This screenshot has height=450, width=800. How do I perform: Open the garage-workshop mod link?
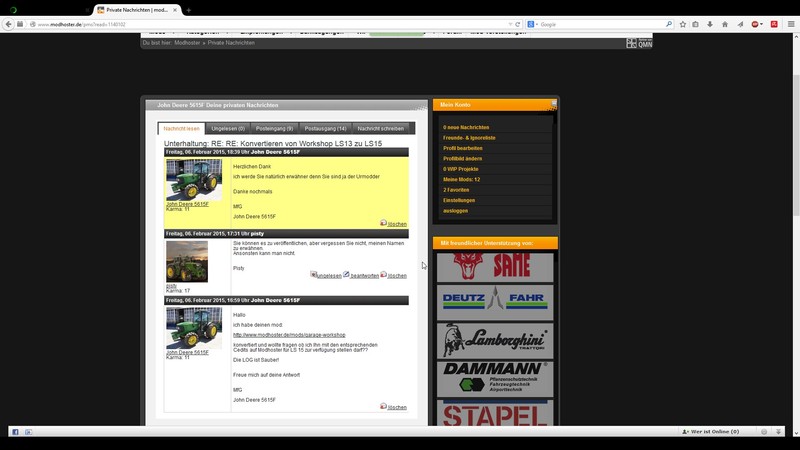tap(288, 335)
